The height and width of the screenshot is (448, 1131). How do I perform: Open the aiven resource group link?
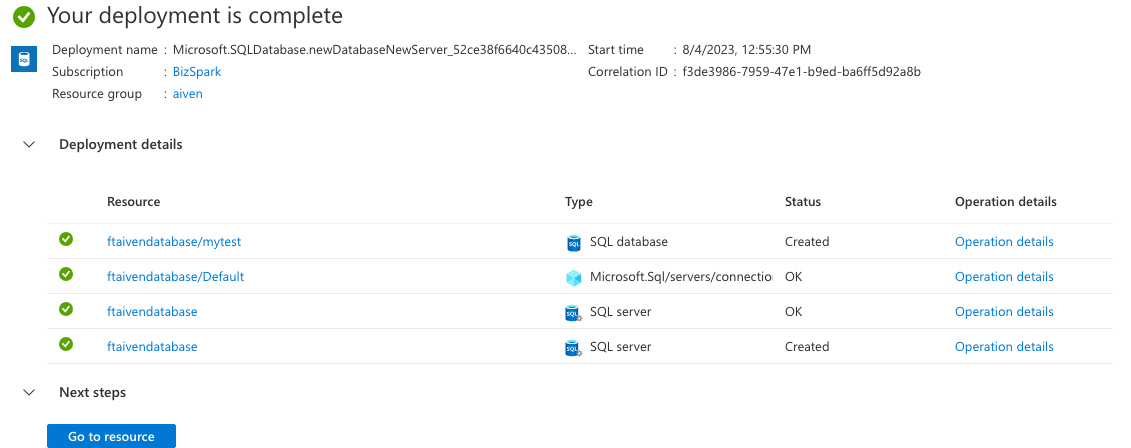pos(188,94)
